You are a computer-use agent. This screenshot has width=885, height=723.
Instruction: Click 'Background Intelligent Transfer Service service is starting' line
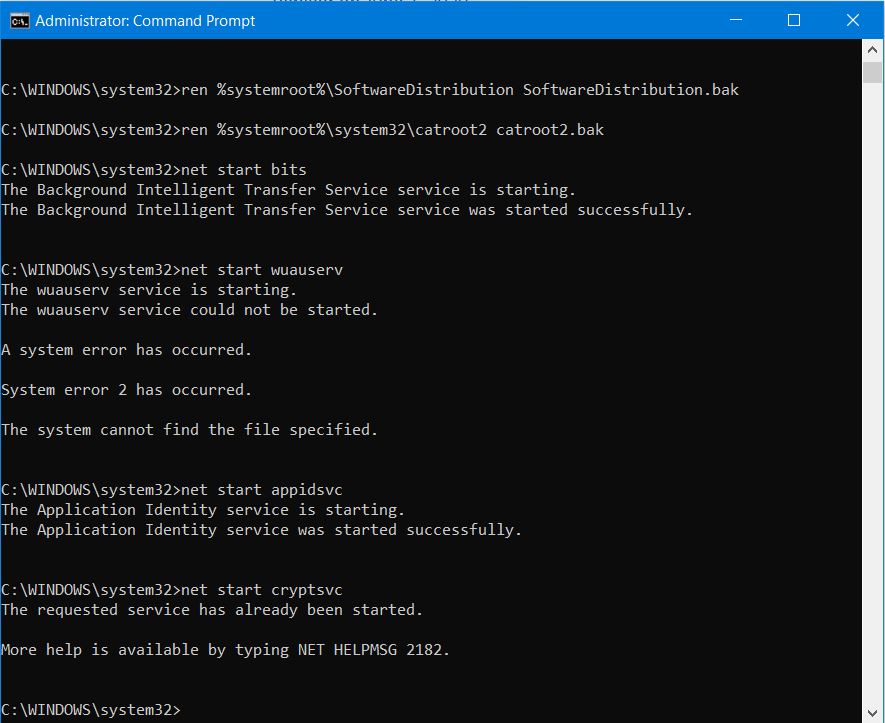click(x=288, y=190)
